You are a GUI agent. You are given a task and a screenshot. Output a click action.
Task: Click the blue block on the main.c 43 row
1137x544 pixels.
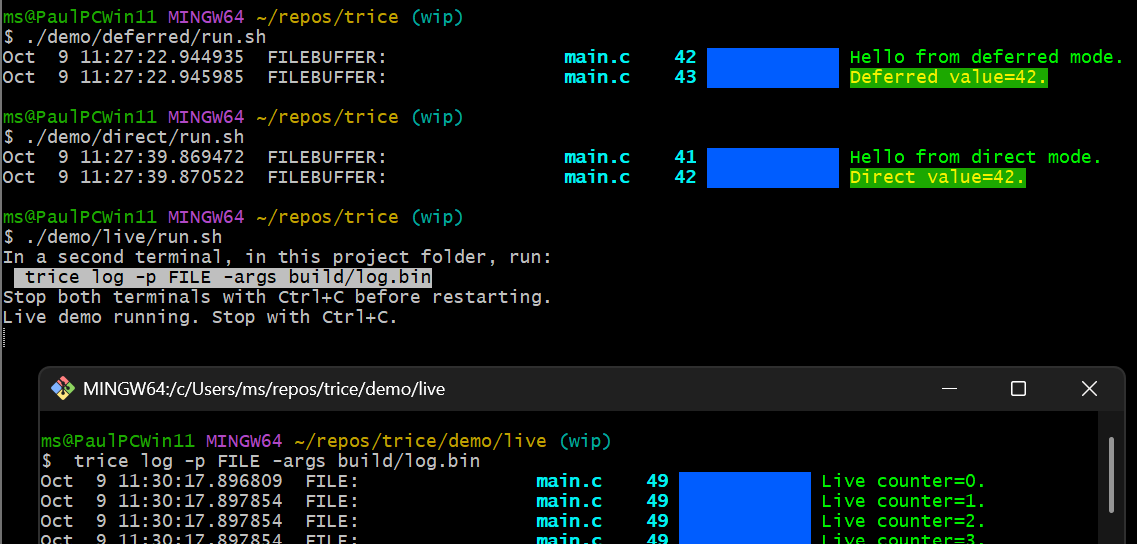(x=773, y=78)
